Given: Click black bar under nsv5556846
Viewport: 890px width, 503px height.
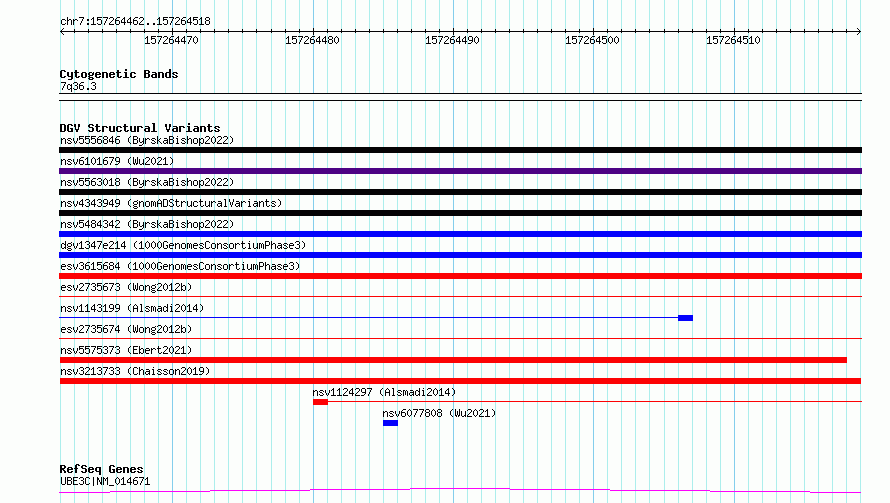Looking at the screenshot, I should (x=460, y=150).
